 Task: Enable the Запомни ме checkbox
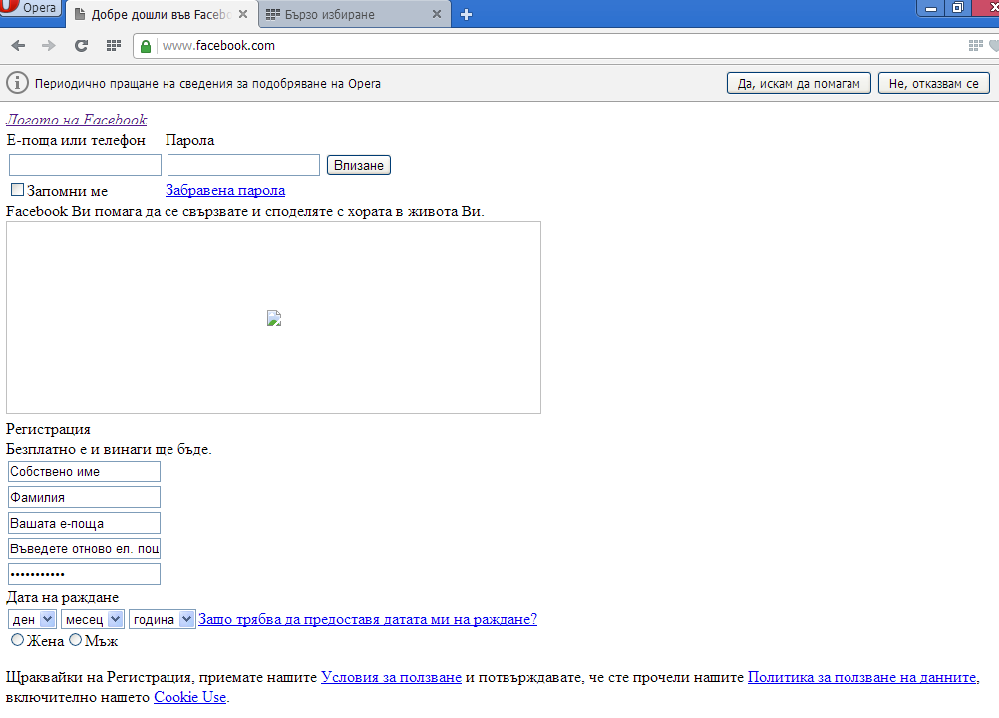click(x=18, y=190)
